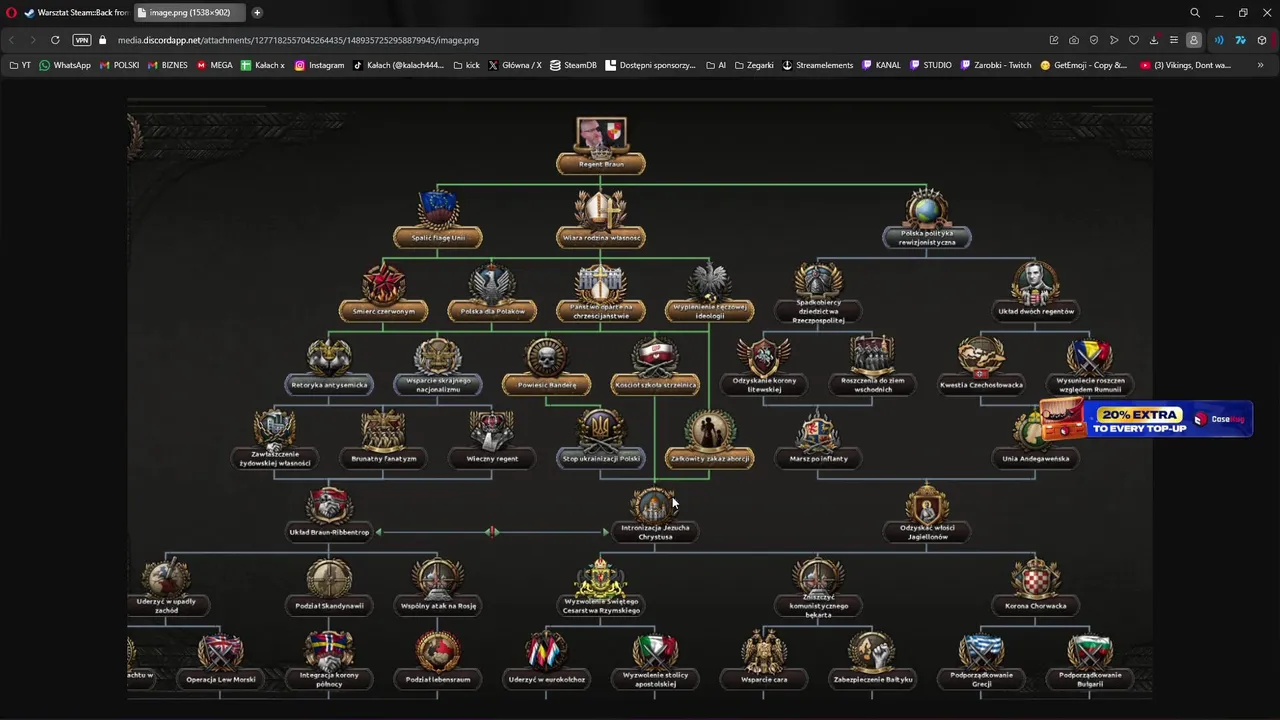Image resolution: width=1280 pixels, height=720 pixels.
Task: Click the address bar URL field
Action: (298, 40)
